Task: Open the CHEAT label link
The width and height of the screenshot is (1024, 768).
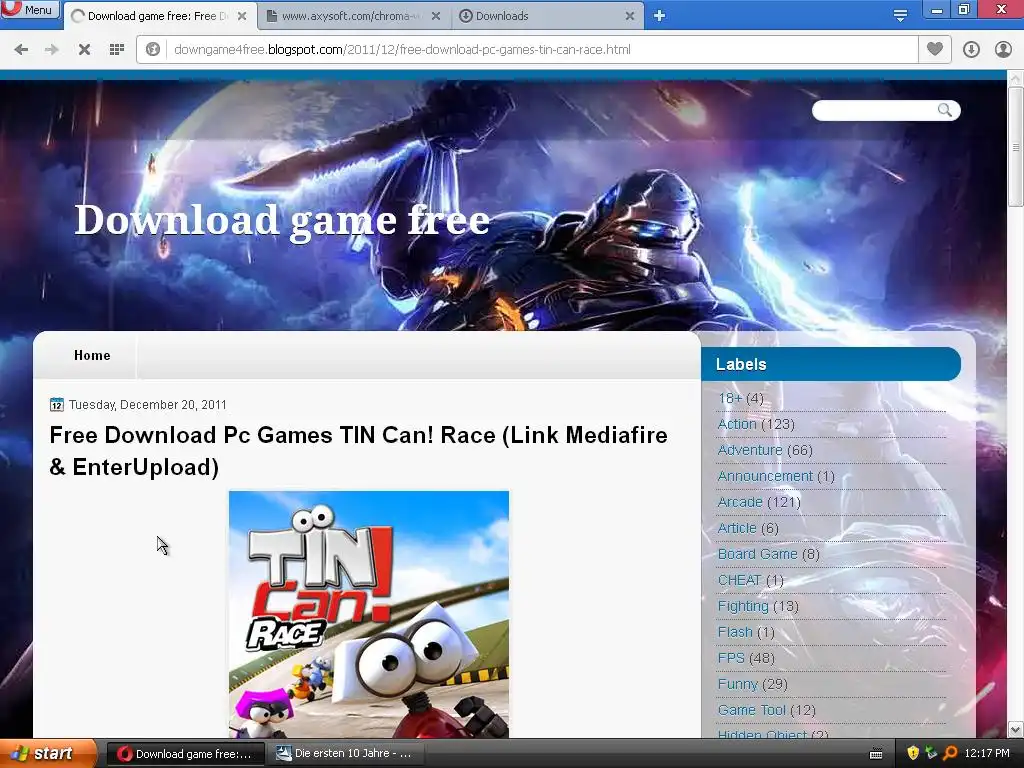Action: click(x=739, y=580)
